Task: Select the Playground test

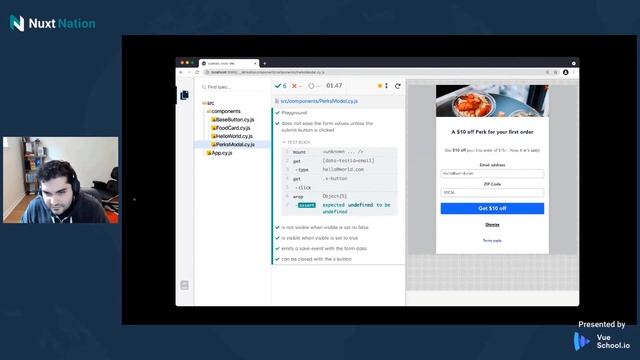Action: (294, 113)
